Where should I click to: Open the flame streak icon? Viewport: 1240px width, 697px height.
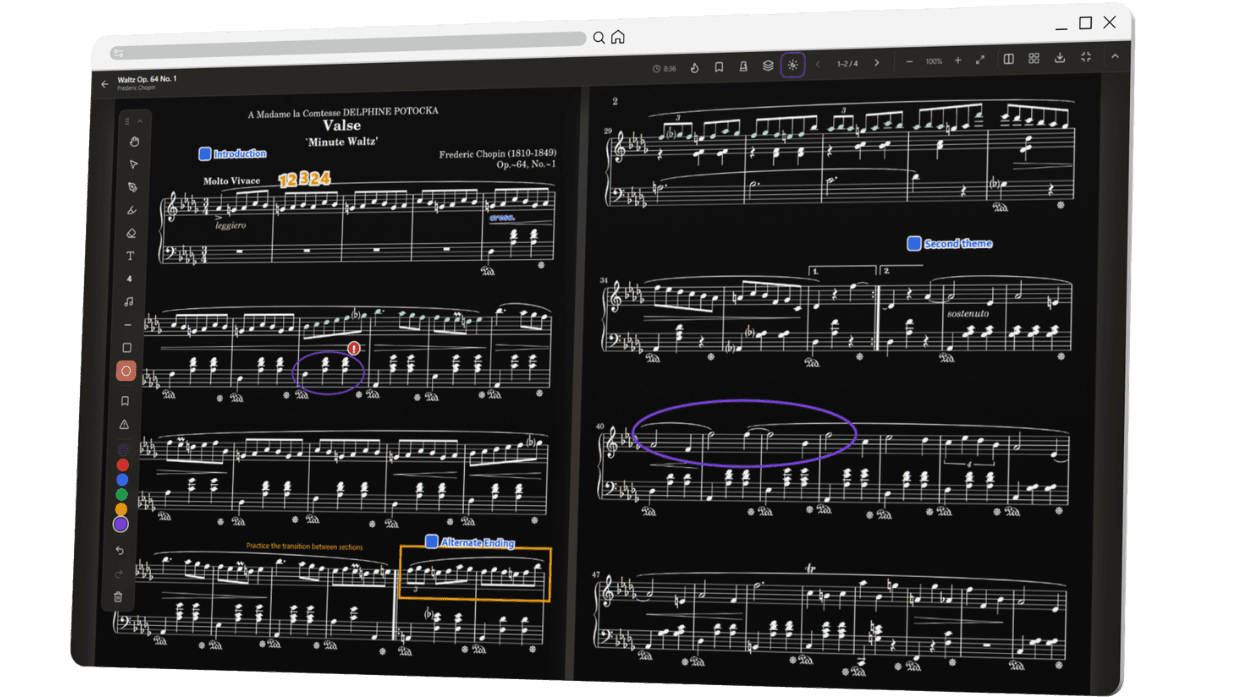(x=695, y=68)
